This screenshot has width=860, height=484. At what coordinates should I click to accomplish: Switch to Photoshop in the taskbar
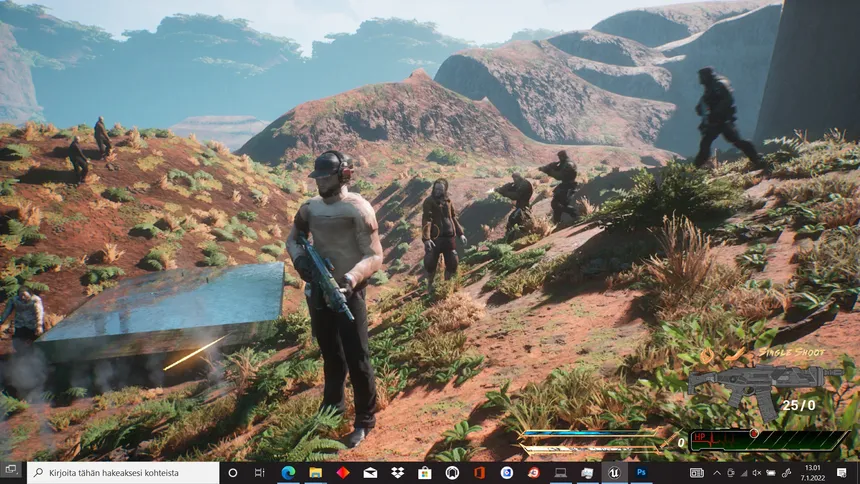(641, 472)
